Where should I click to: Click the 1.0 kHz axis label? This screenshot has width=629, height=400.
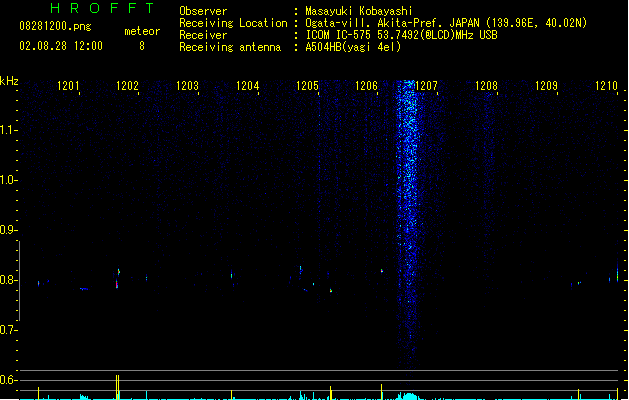click(x=8, y=180)
